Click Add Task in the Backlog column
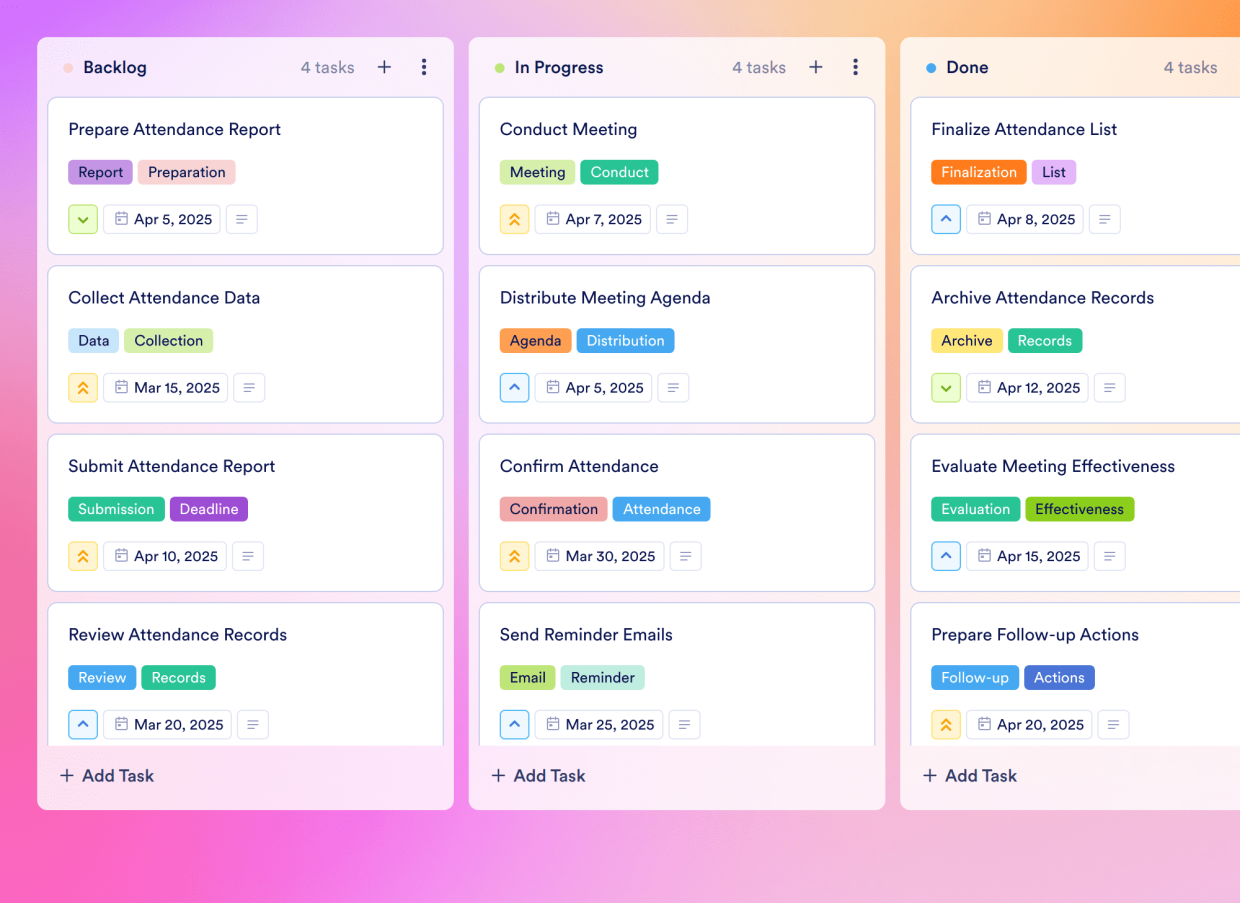Screen dimensions: 1240x903 point(106,775)
